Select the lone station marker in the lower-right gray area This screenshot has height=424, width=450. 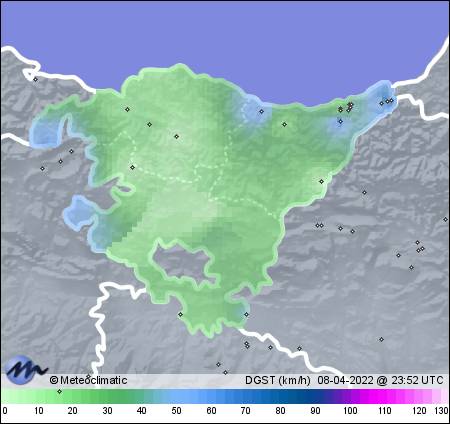[381, 339]
